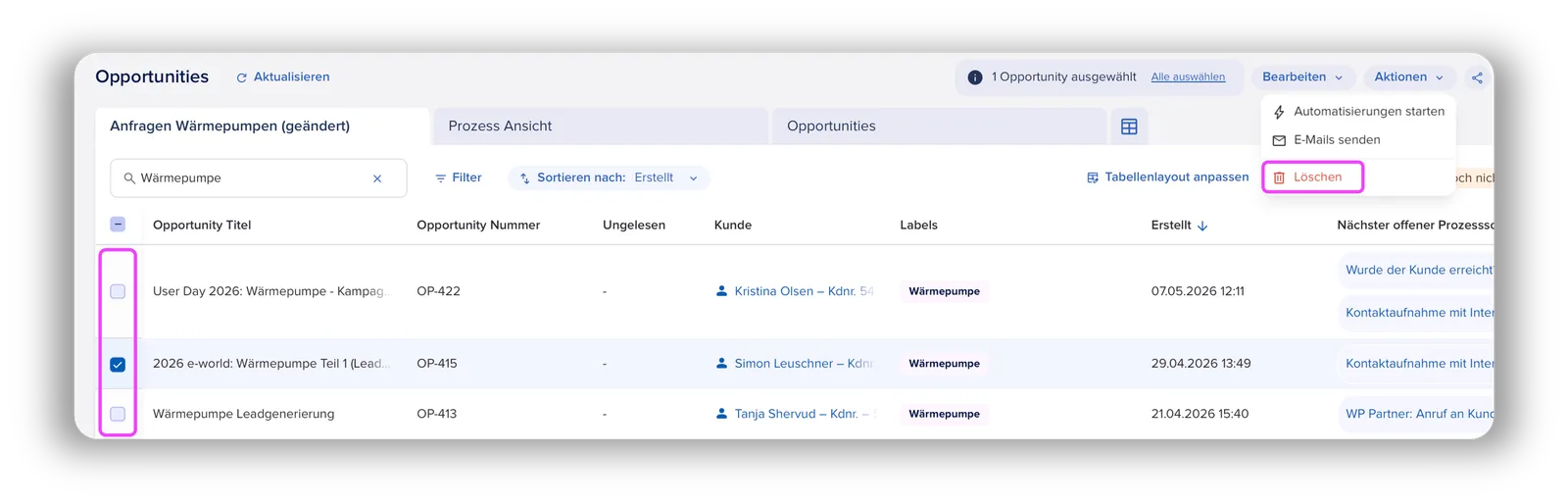The image size is (1568, 504).
Task: Click person icon for Kristina Olsen
Action: 721,291
